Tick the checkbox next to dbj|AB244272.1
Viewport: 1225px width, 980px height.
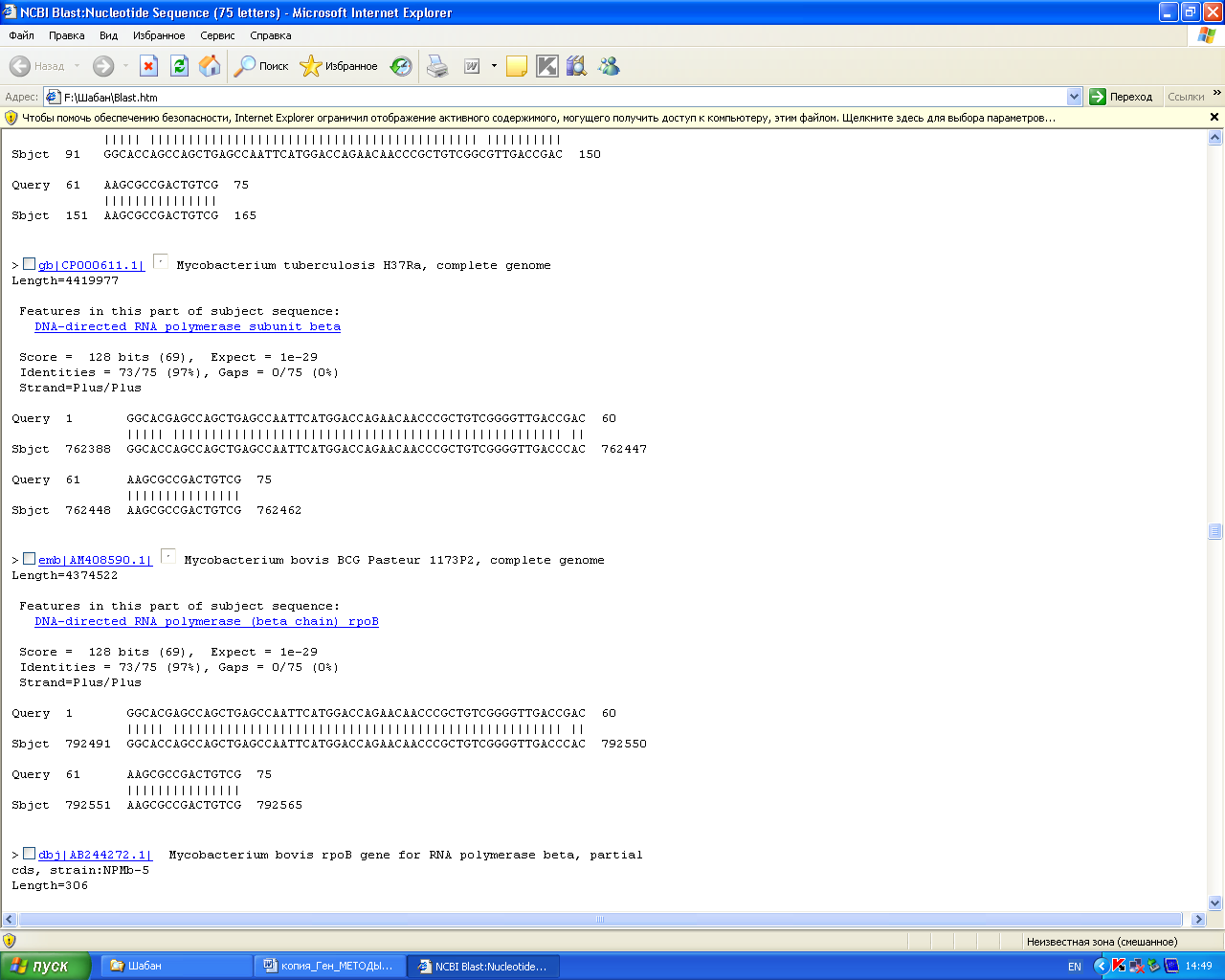click(x=29, y=854)
